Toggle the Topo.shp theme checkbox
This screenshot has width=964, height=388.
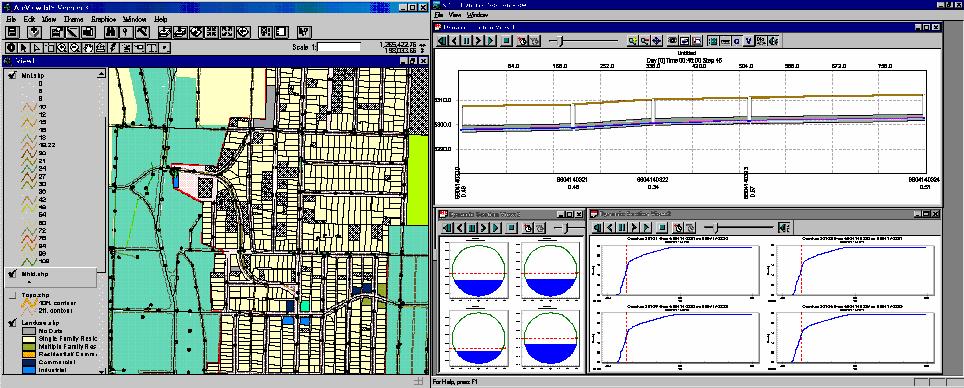[12, 295]
